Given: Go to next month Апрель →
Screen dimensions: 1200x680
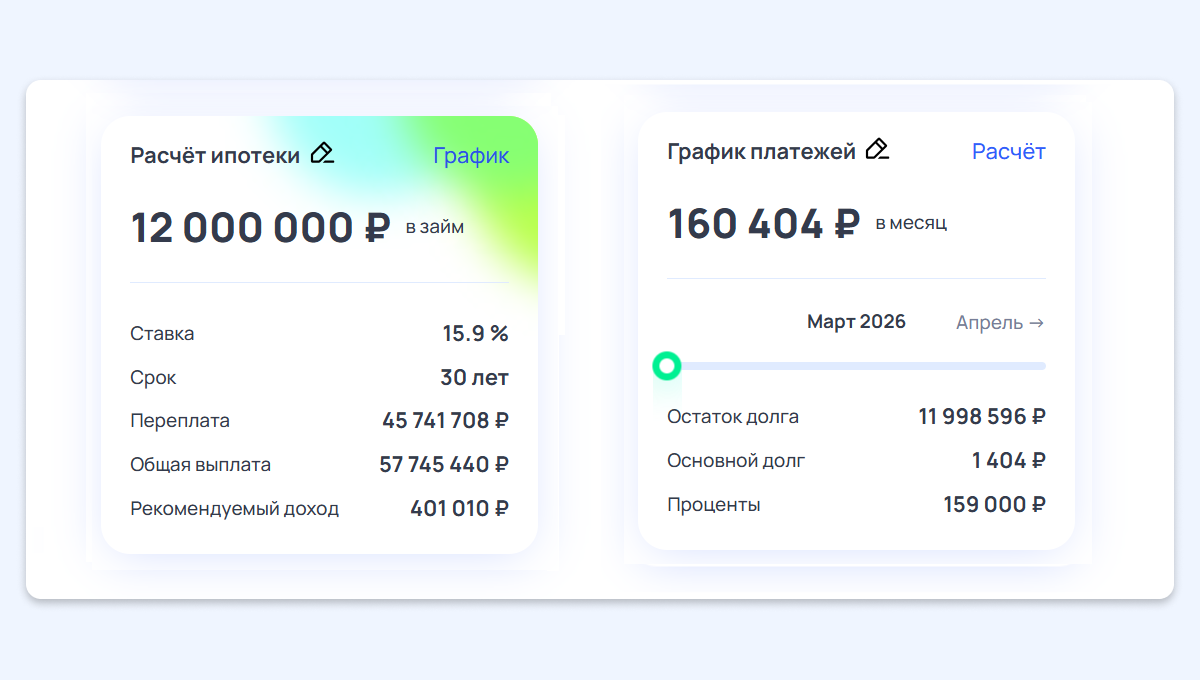Looking at the screenshot, I should point(1000,323).
